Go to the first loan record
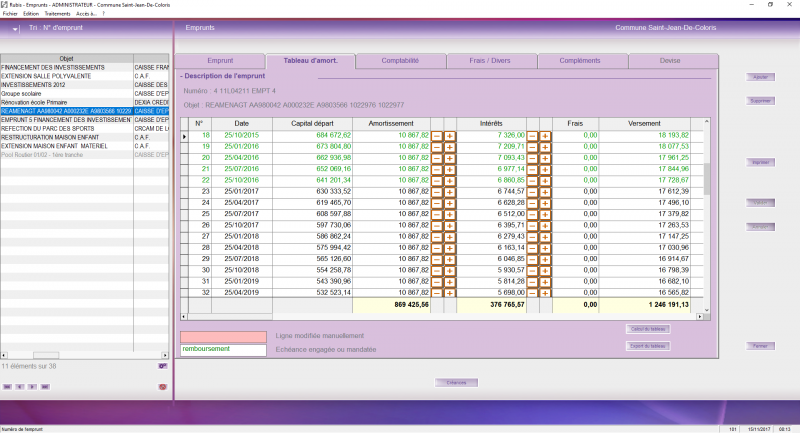This screenshot has height=433, width=800. coord(7,387)
